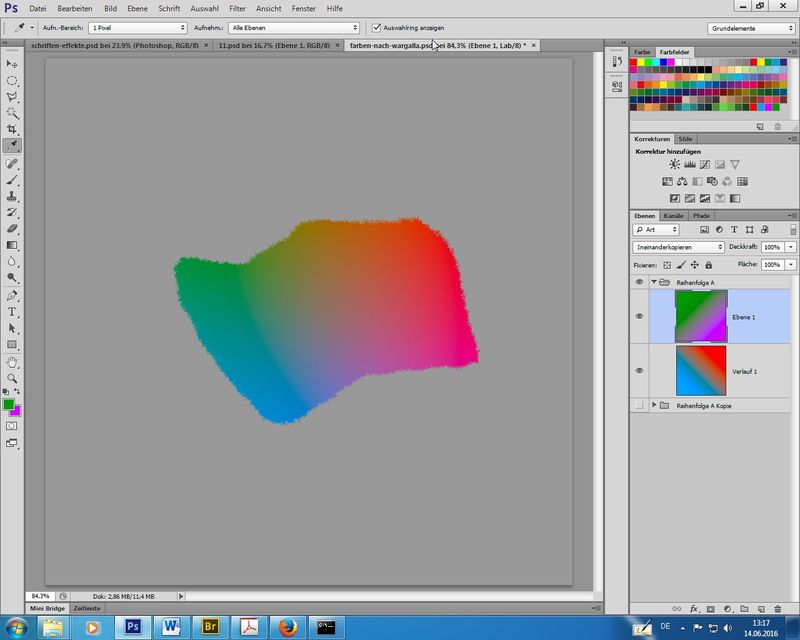Expand the Reihenfolge A Kopie group
This screenshot has width=800, height=640.
(654, 405)
